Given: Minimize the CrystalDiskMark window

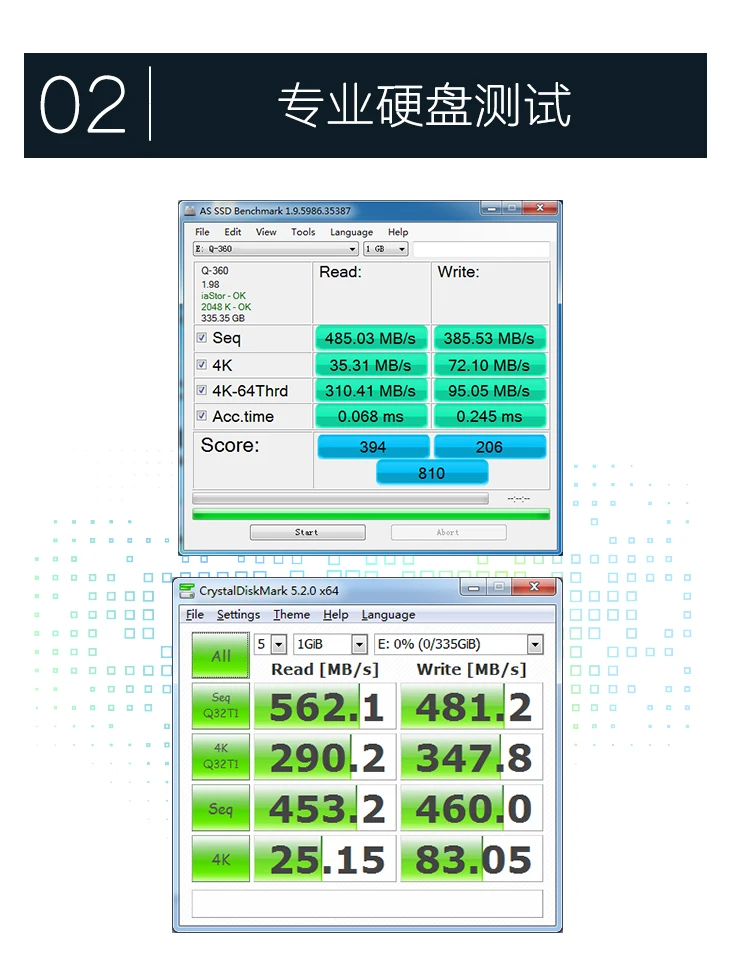Looking at the screenshot, I should click(473, 587).
